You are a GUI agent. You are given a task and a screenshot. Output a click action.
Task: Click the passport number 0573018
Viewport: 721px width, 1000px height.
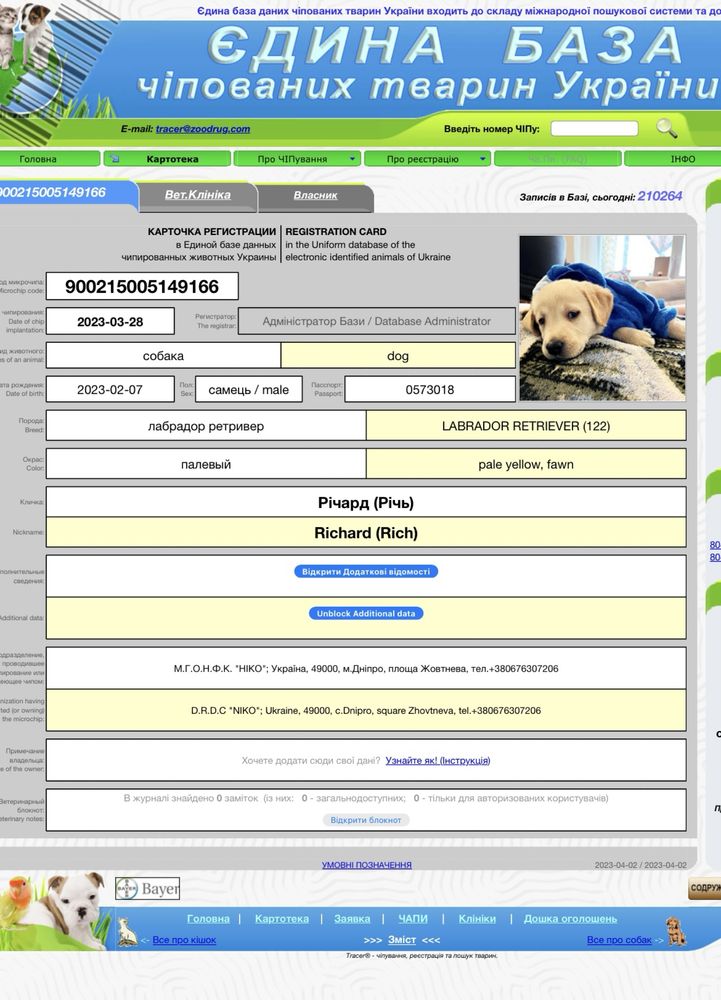click(x=430, y=389)
